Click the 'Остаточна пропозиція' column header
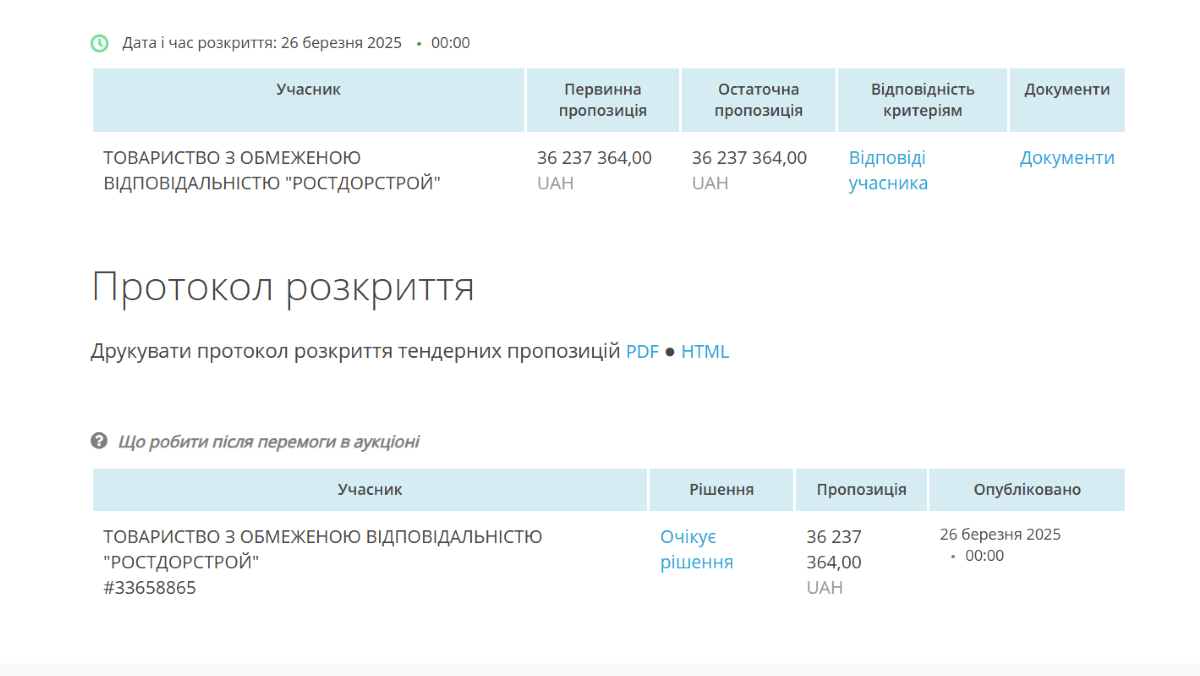The image size is (1200, 676). pos(758,100)
